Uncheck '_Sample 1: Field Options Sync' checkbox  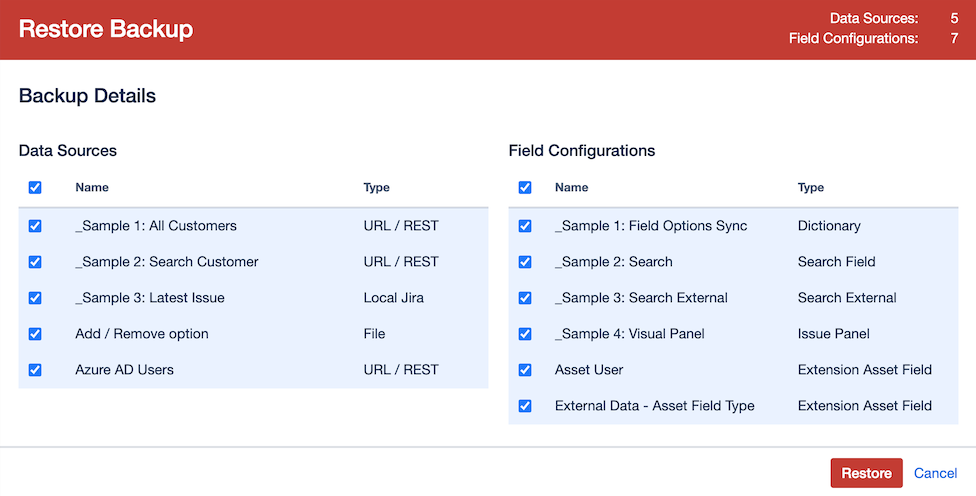pyautogui.click(x=525, y=226)
